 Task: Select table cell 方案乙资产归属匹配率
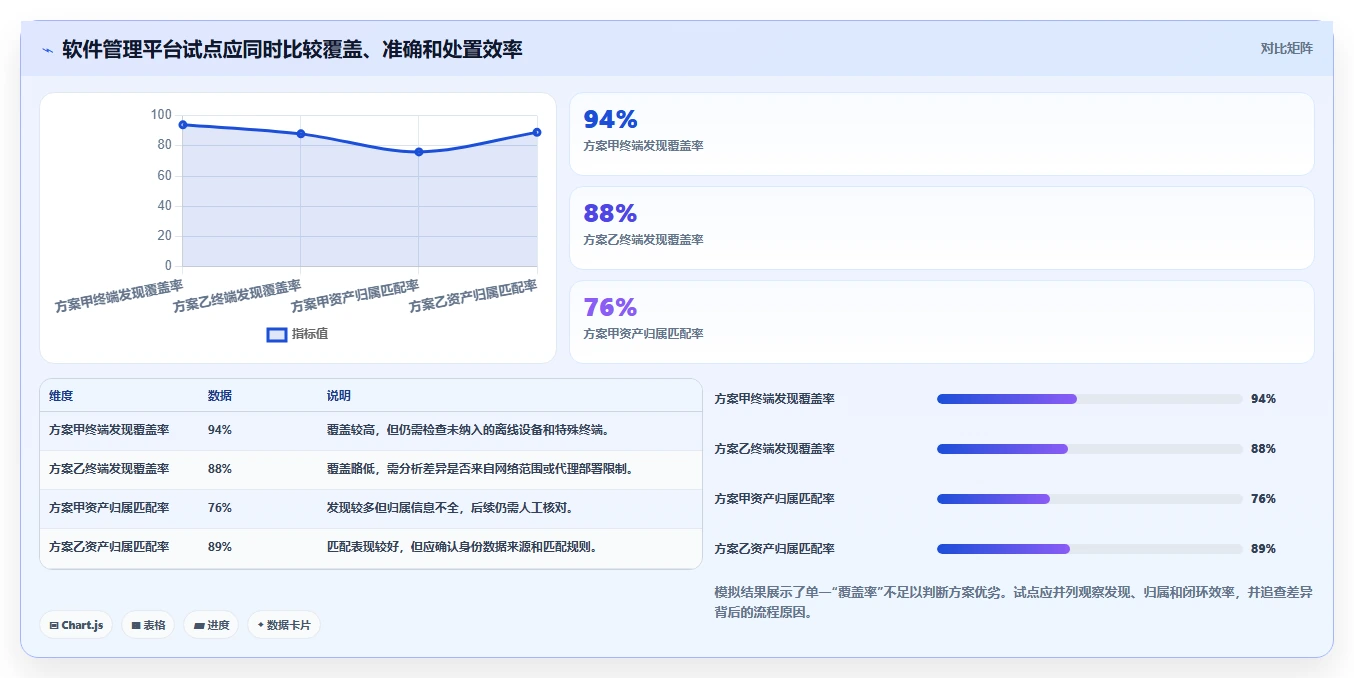(109, 547)
